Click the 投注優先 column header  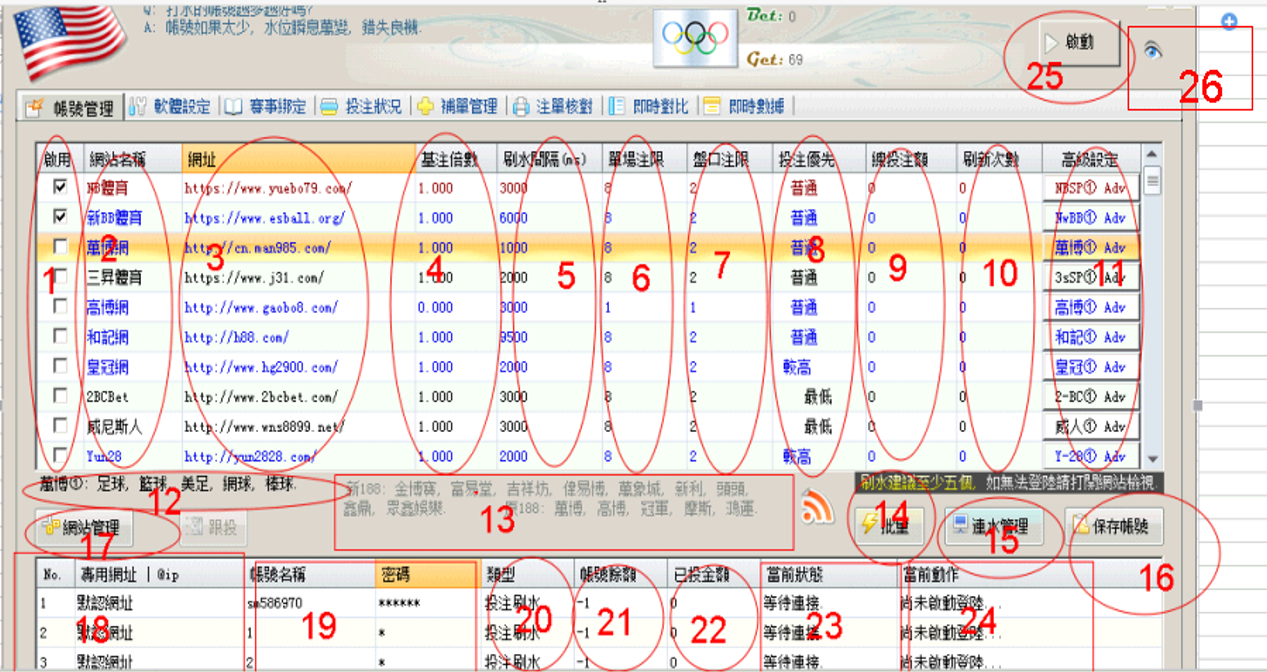(814, 160)
